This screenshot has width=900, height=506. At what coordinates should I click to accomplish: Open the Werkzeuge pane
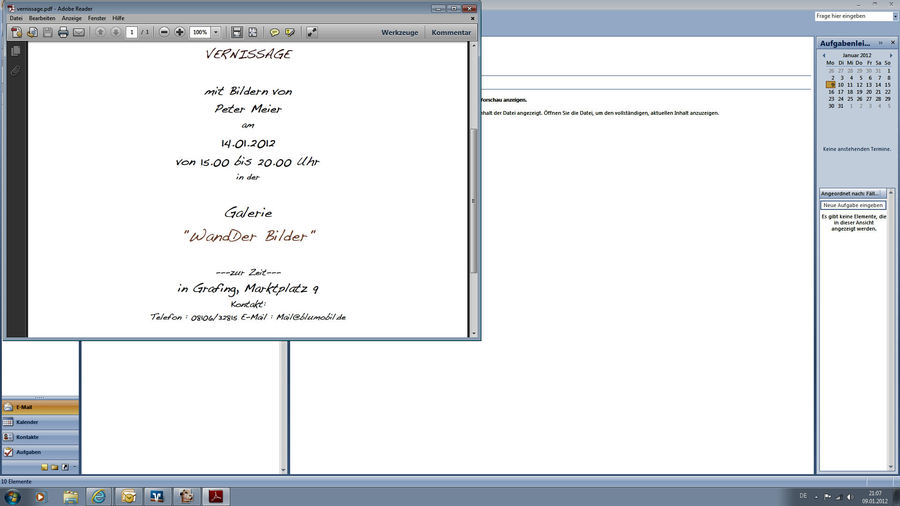tap(399, 32)
